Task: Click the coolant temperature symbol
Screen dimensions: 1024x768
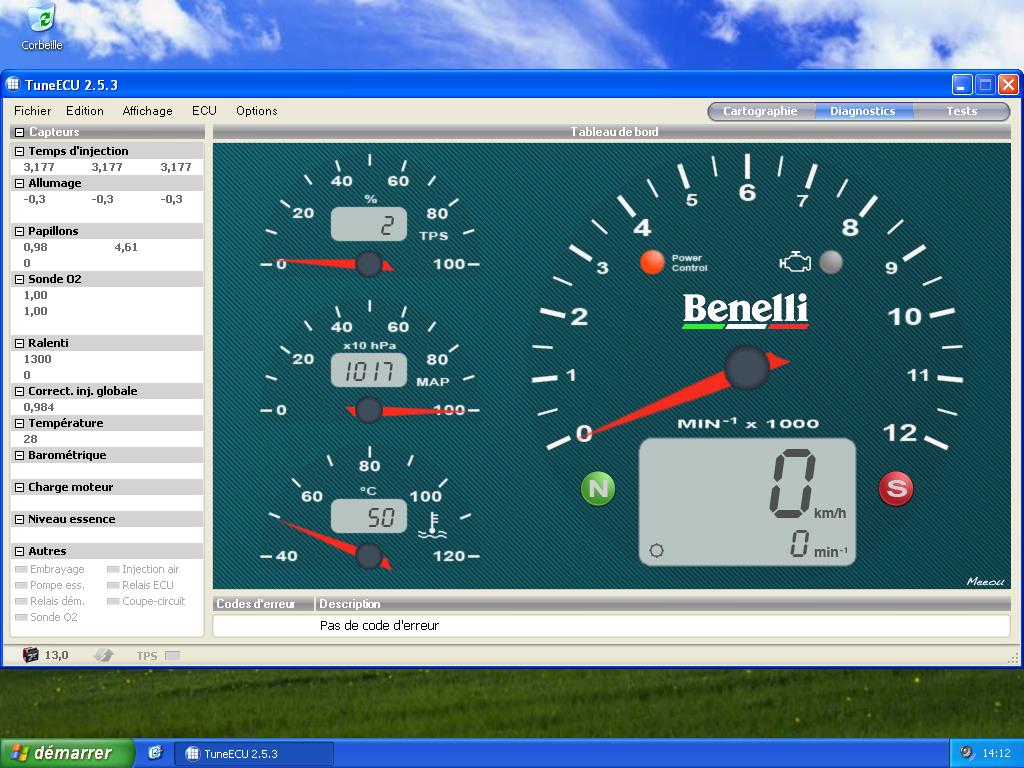Action: click(x=432, y=526)
